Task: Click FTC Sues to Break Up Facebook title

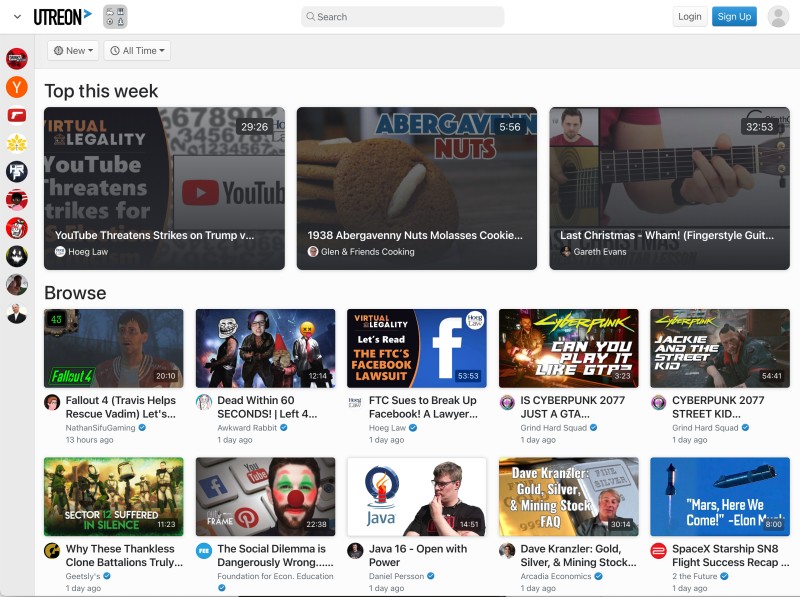Action: pyautogui.click(x=423, y=407)
